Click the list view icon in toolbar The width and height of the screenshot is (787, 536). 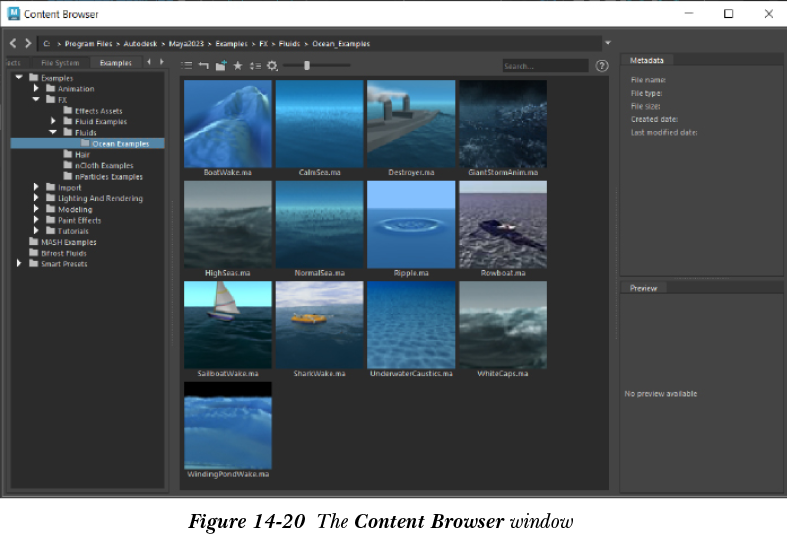(x=187, y=66)
